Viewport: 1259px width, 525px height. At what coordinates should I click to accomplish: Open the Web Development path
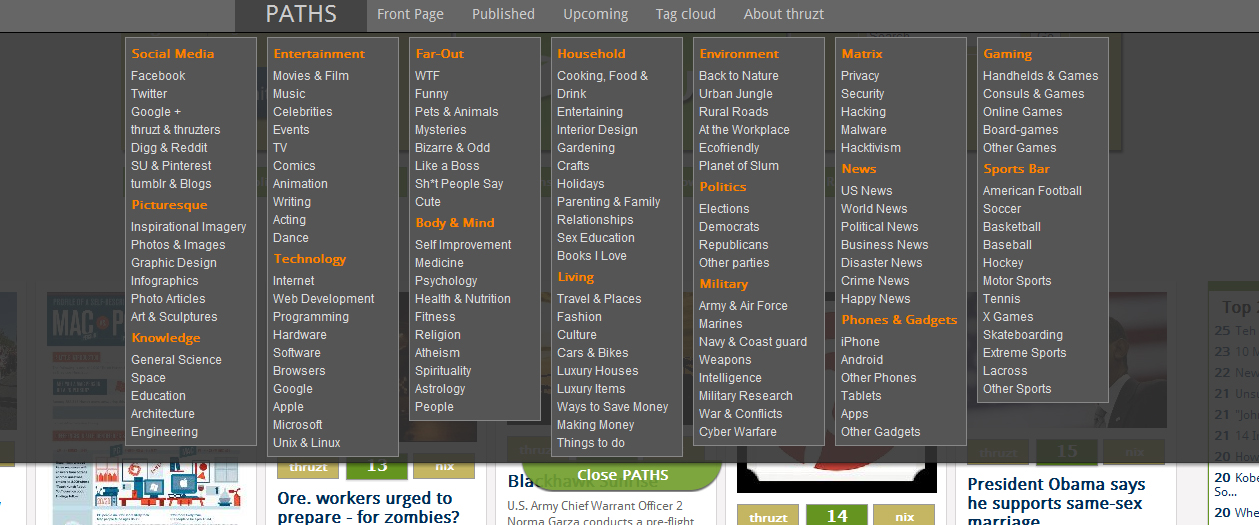[x=324, y=299]
